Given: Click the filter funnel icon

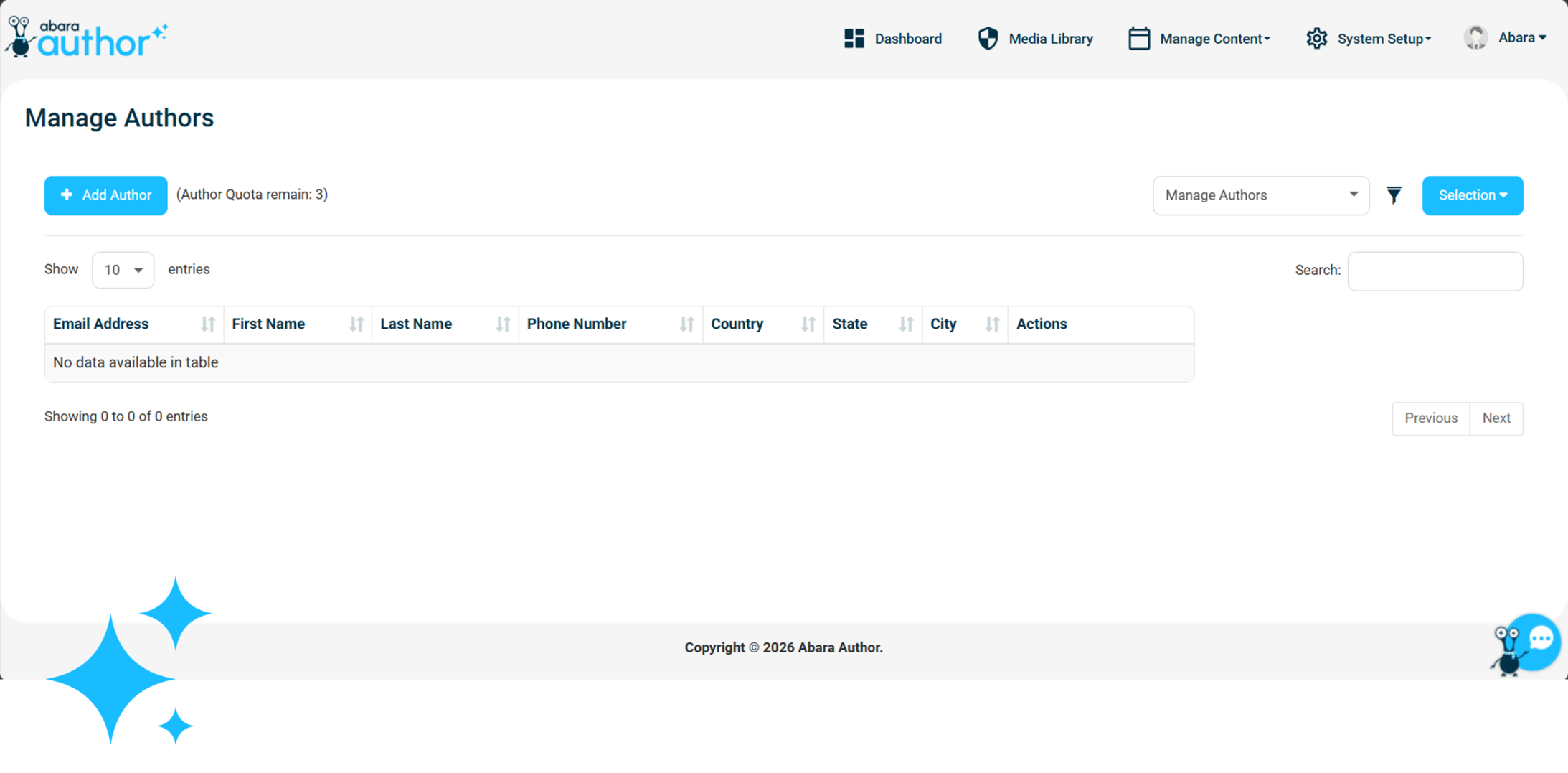Looking at the screenshot, I should 1393,195.
